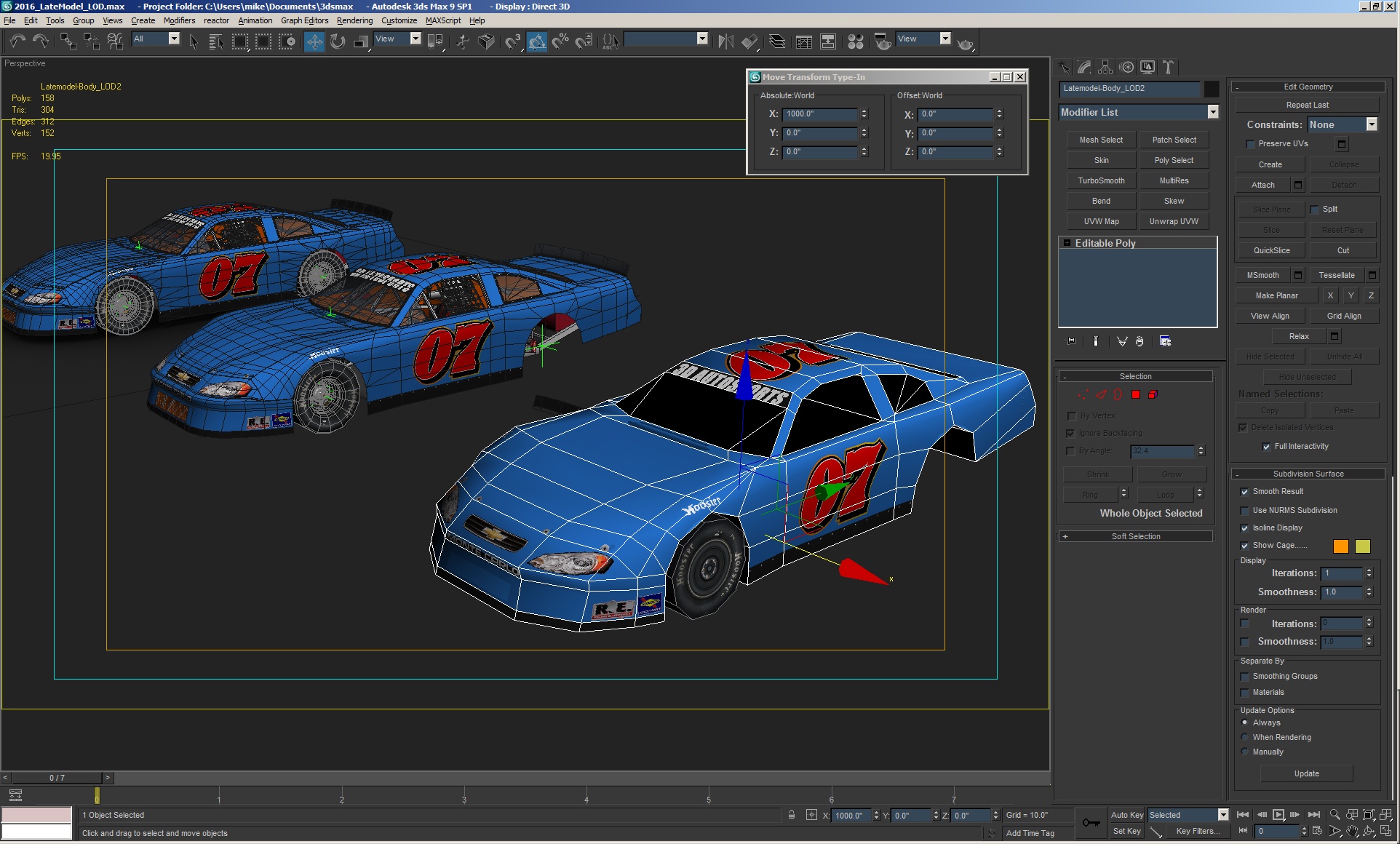The image size is (1400, 844).
Task: Click the Mirror tool icon
Action: [x=725, y=41]
